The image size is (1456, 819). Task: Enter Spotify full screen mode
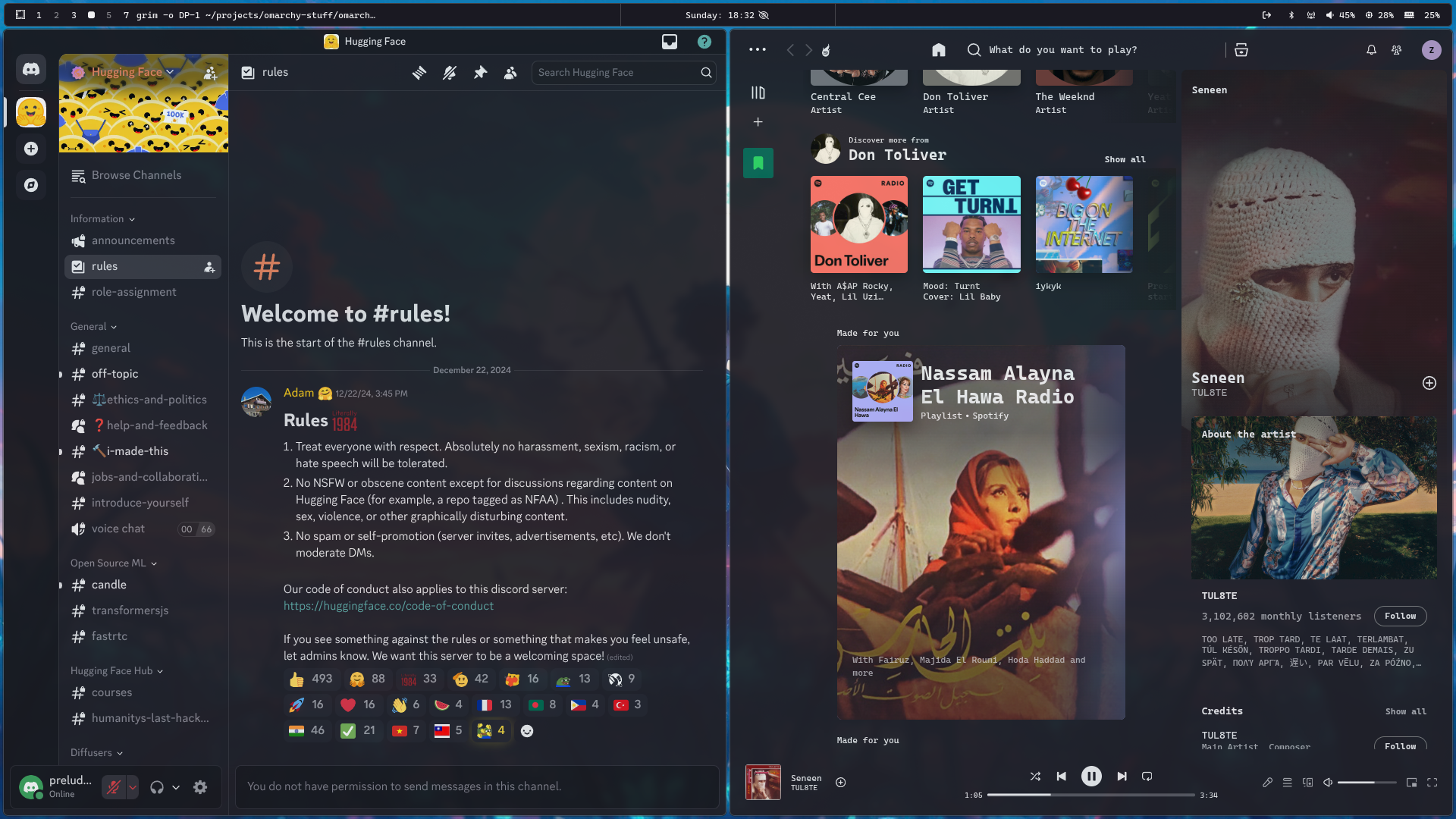(x=1432, y=783)
